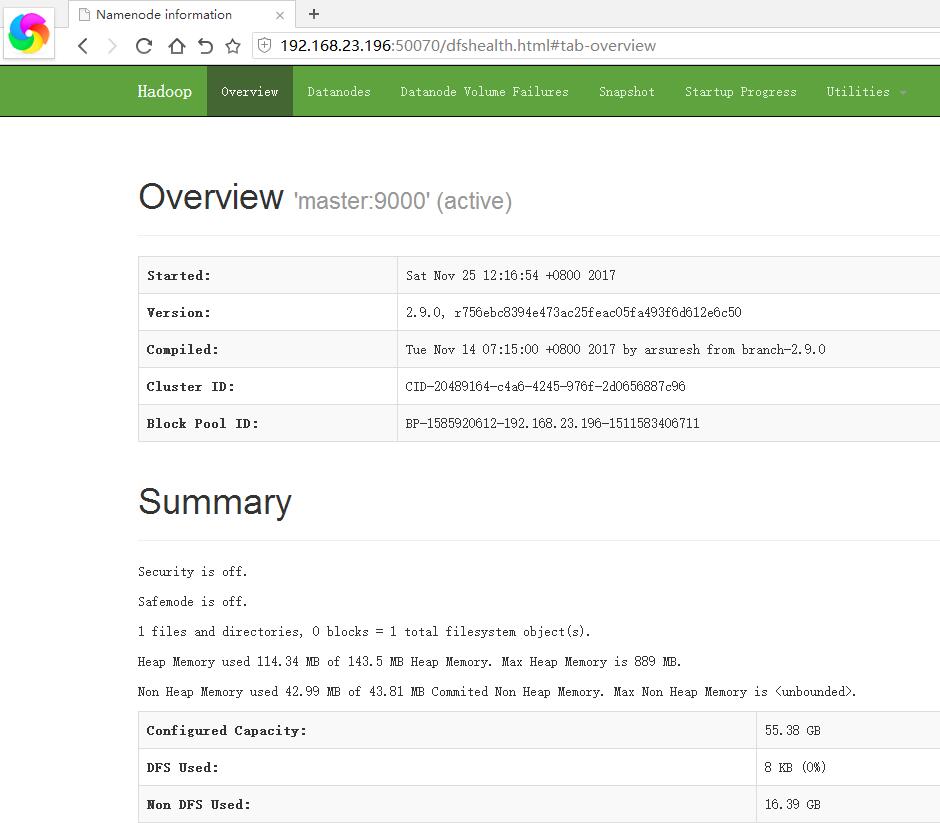Viewport: 940px width, 823px height.
Task: Click the compiled Tue Nov 14 value
Action: point(616,349)
